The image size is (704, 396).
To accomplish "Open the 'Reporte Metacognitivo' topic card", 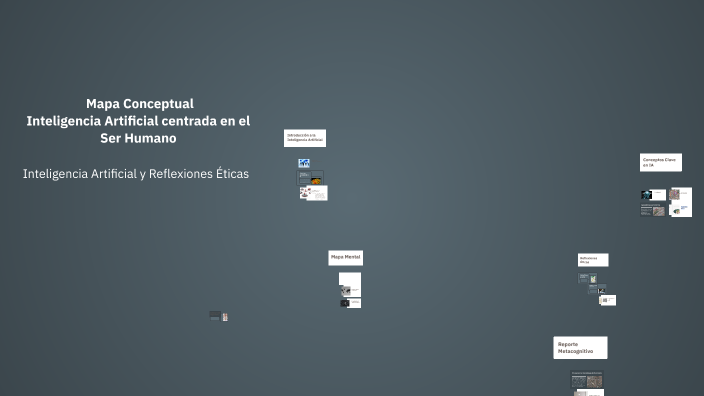I will 580,348.
